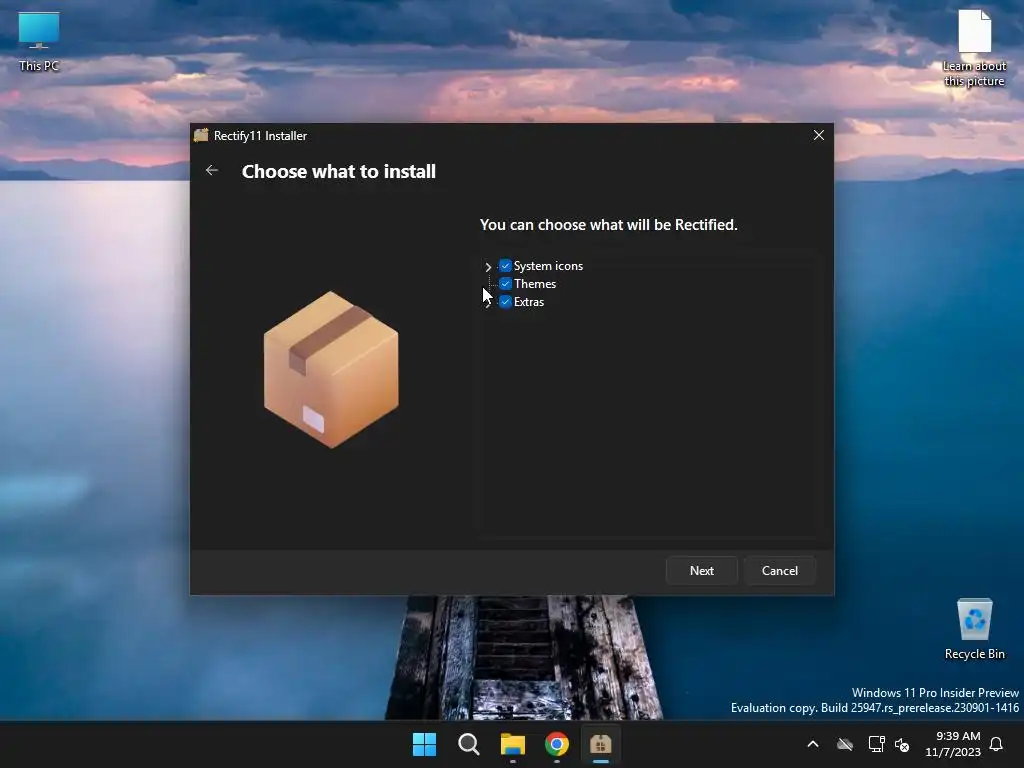Click the Next button
The width and height of the screenshot is (1024, 768).
pos(701,570)
